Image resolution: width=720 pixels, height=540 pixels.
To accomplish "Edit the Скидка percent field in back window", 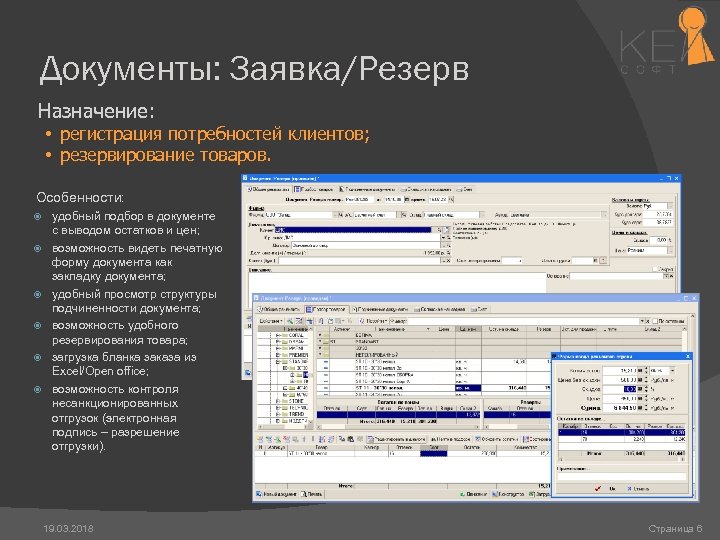I will click(659, 240).
